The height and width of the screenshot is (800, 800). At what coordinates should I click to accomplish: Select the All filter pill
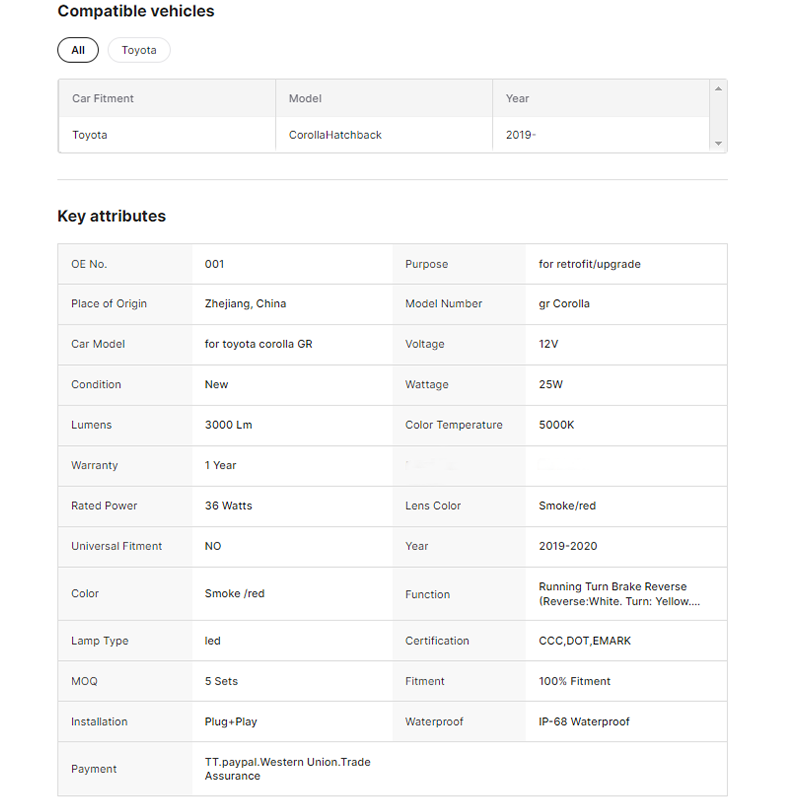(x=78, y=50)
